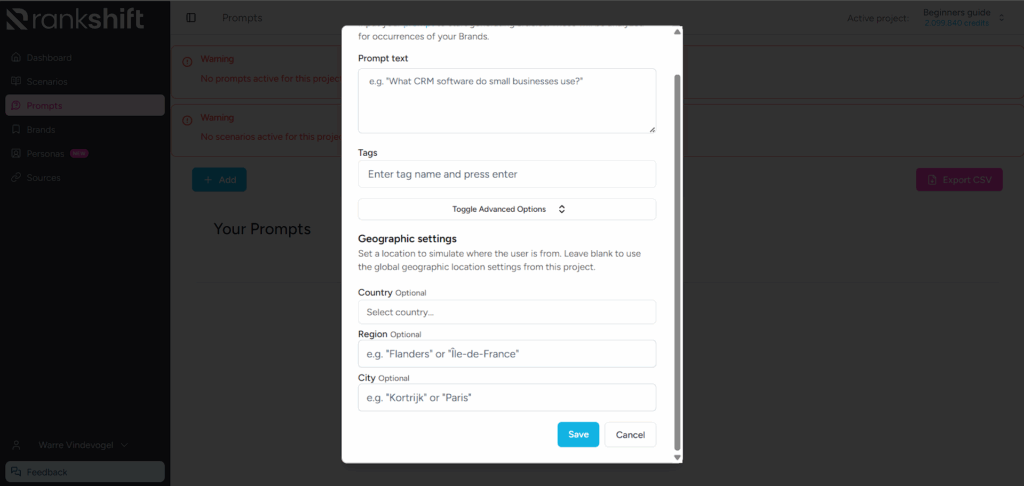Viewport: 1024px width, 486px height.
Task: Click the City input field
Action: 507,397
